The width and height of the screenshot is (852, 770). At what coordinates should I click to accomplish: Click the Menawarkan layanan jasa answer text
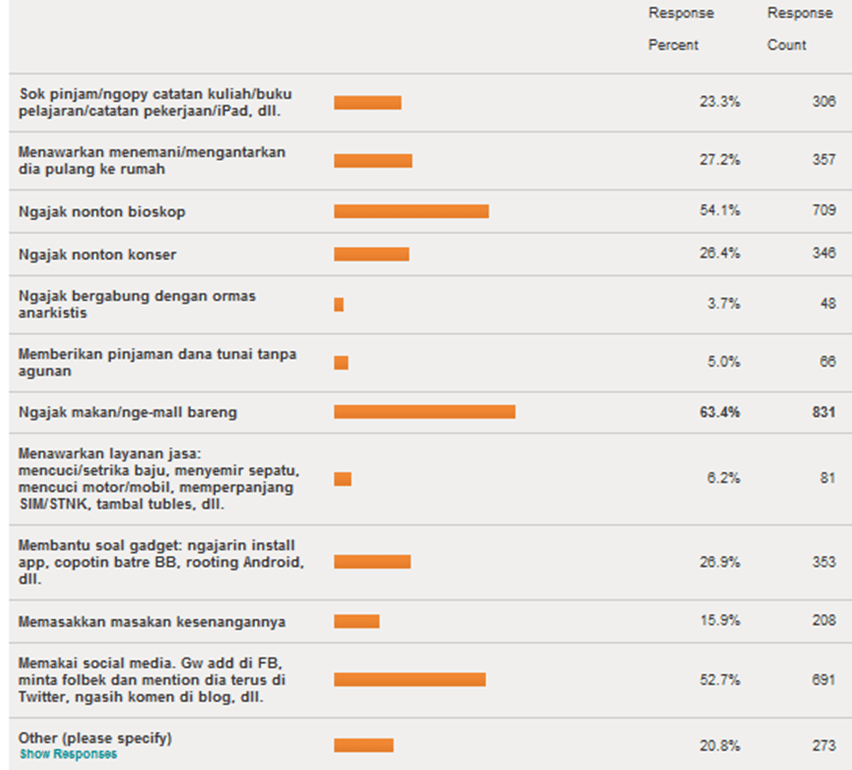(155, 478)
